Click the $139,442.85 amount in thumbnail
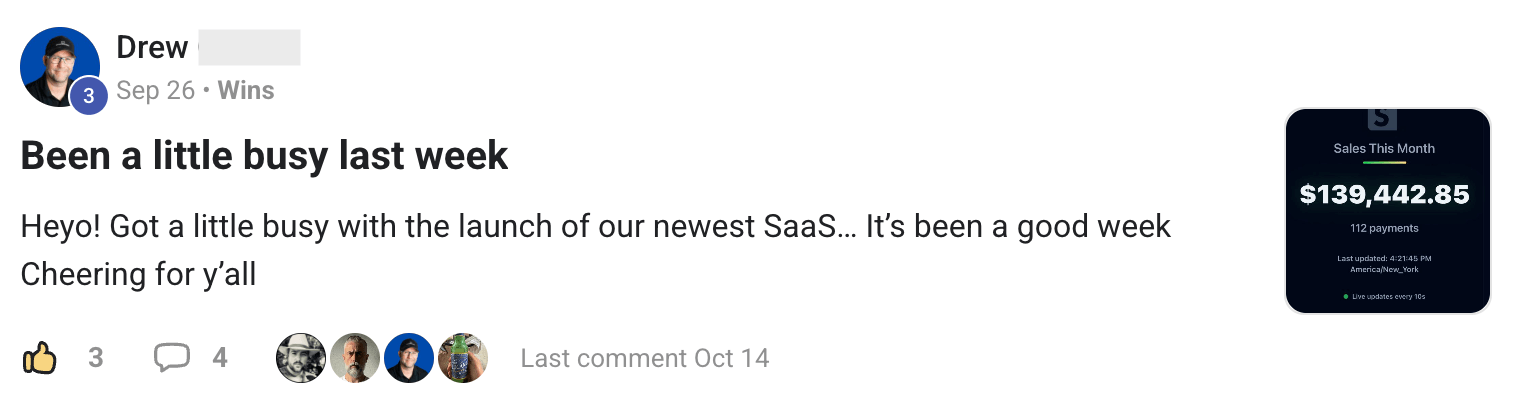The width and height of the screenshot is (1516, 410). click(1385, 194)
